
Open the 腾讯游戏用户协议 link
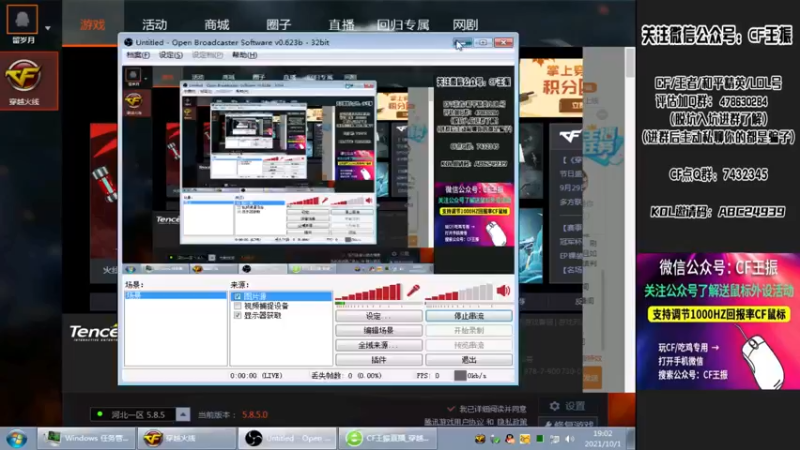[x=454, y=422]
